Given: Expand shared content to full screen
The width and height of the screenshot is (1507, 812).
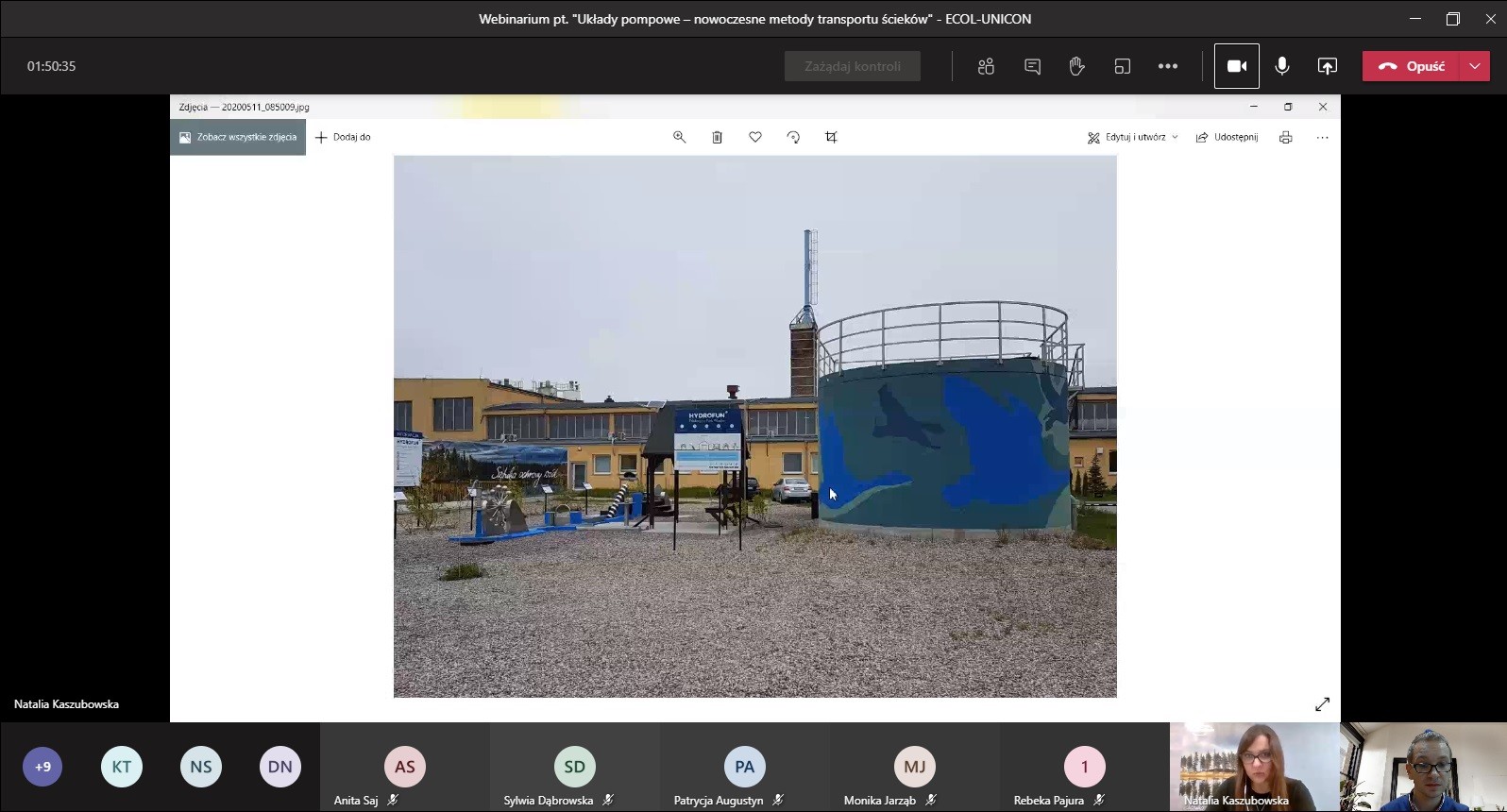Looking at the screenshot, I should [x=1322, y=704].
